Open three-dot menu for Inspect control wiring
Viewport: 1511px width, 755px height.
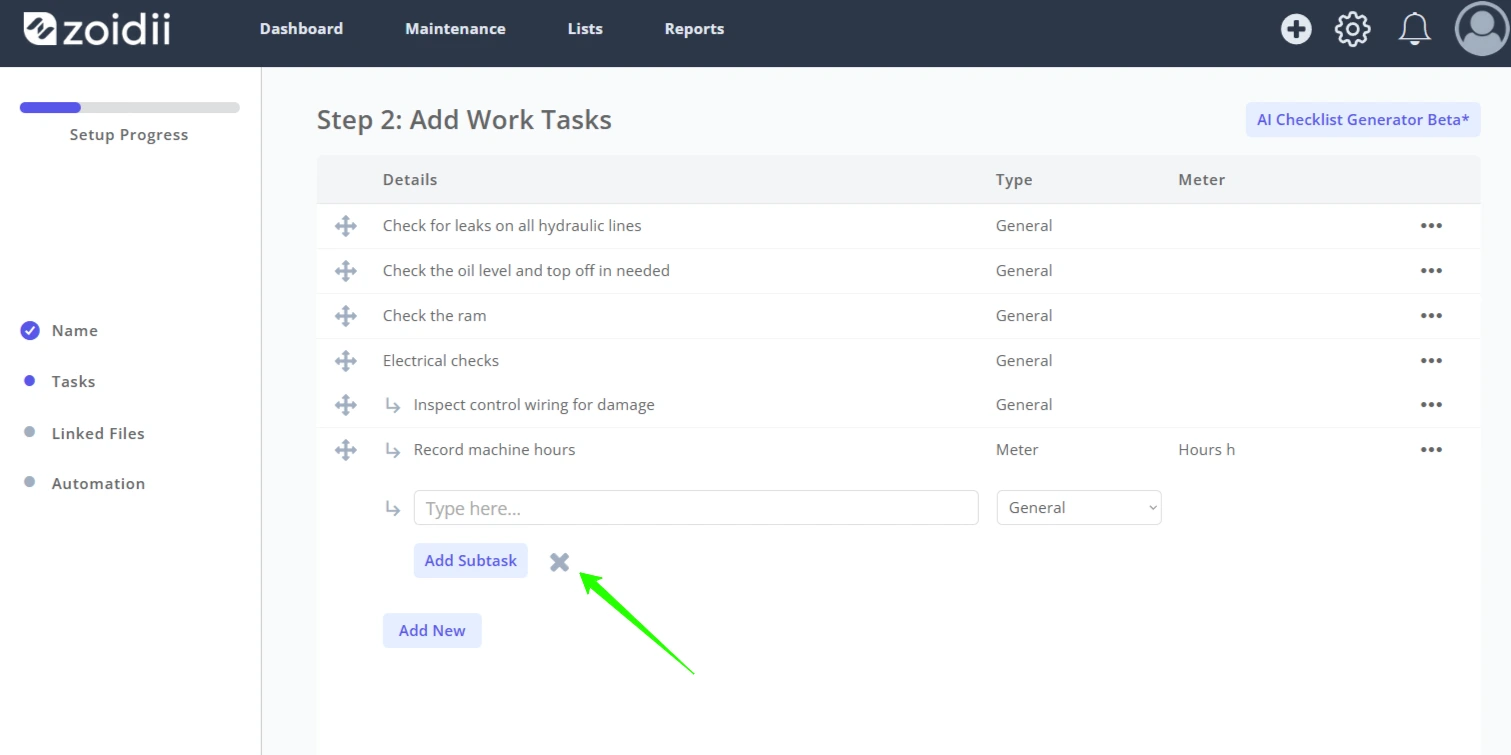pyautogui.click(x=1431, y=405)
